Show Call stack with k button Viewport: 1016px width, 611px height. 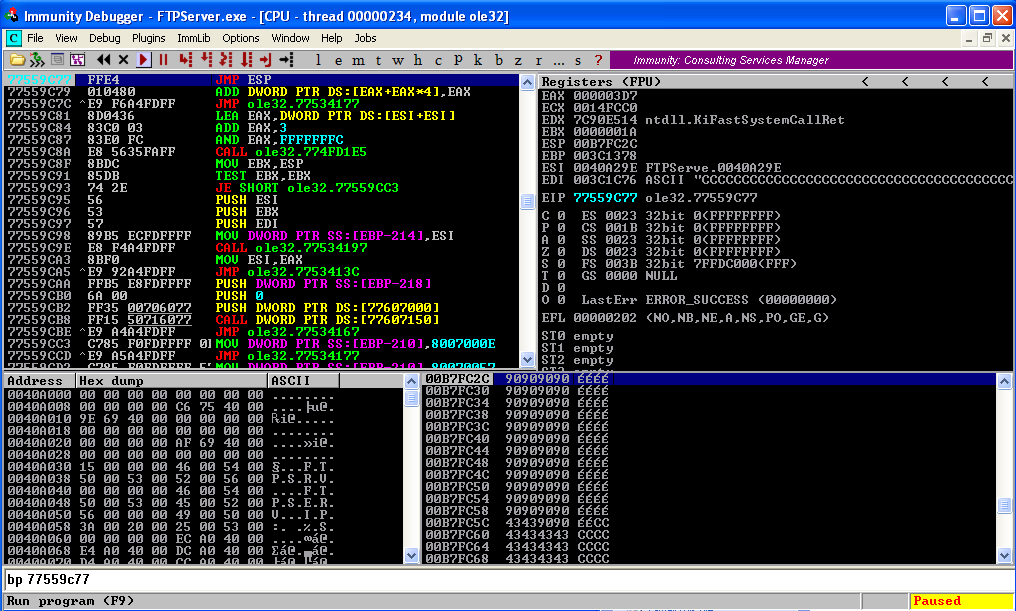point(478,60)
